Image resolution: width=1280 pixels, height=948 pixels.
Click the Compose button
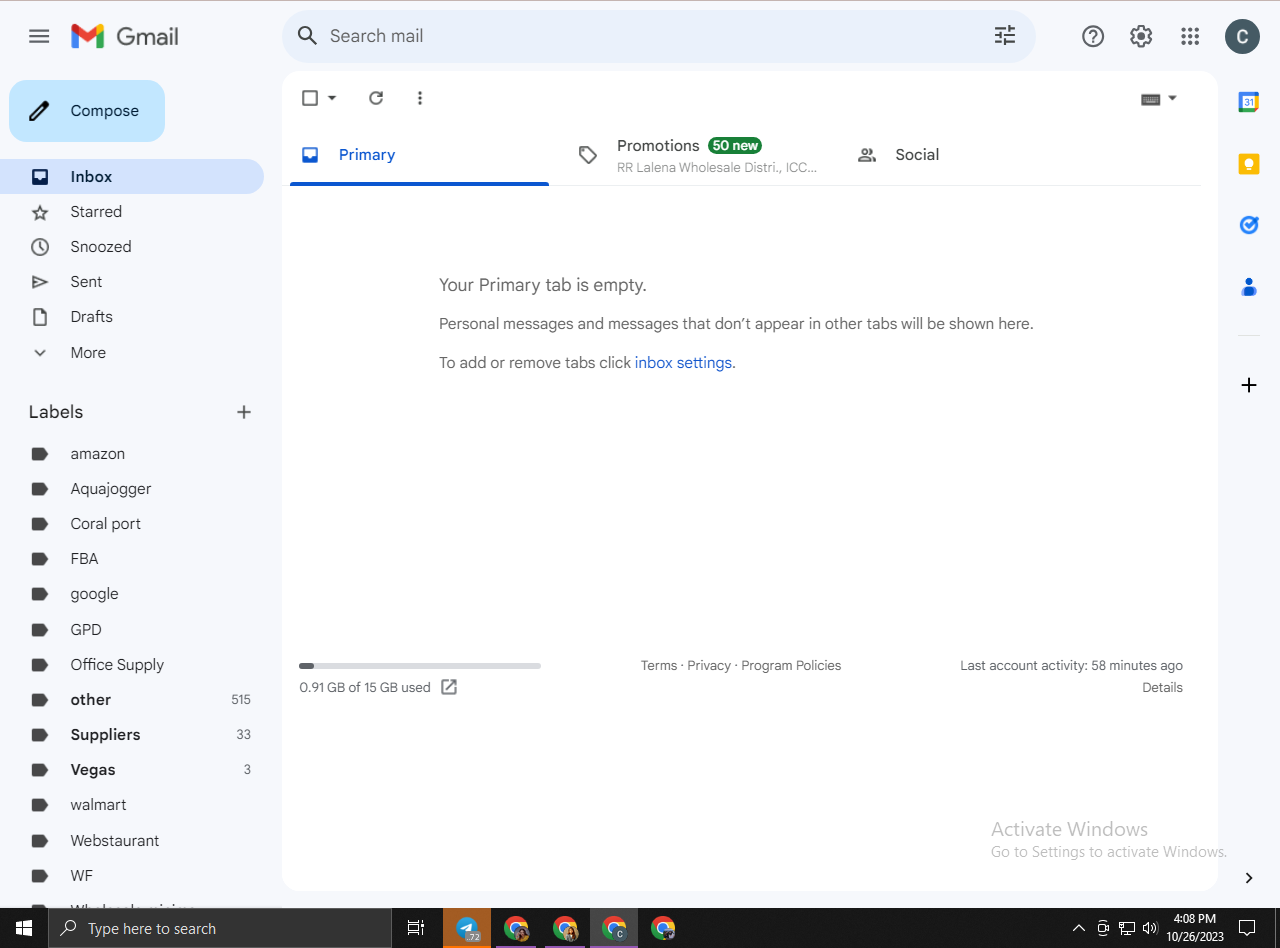[x=87, y=111]
